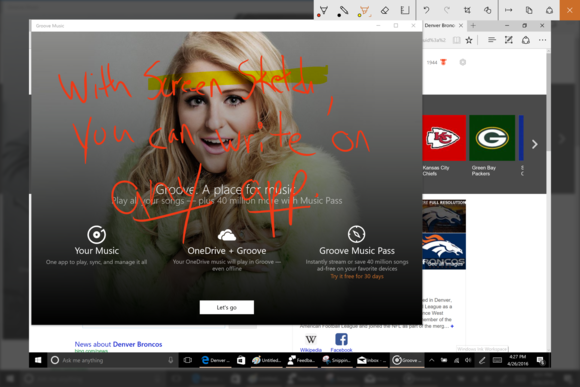Screen dimensions: 580x387
Task: Undo the last ink stroke
Action: point(426,10)
